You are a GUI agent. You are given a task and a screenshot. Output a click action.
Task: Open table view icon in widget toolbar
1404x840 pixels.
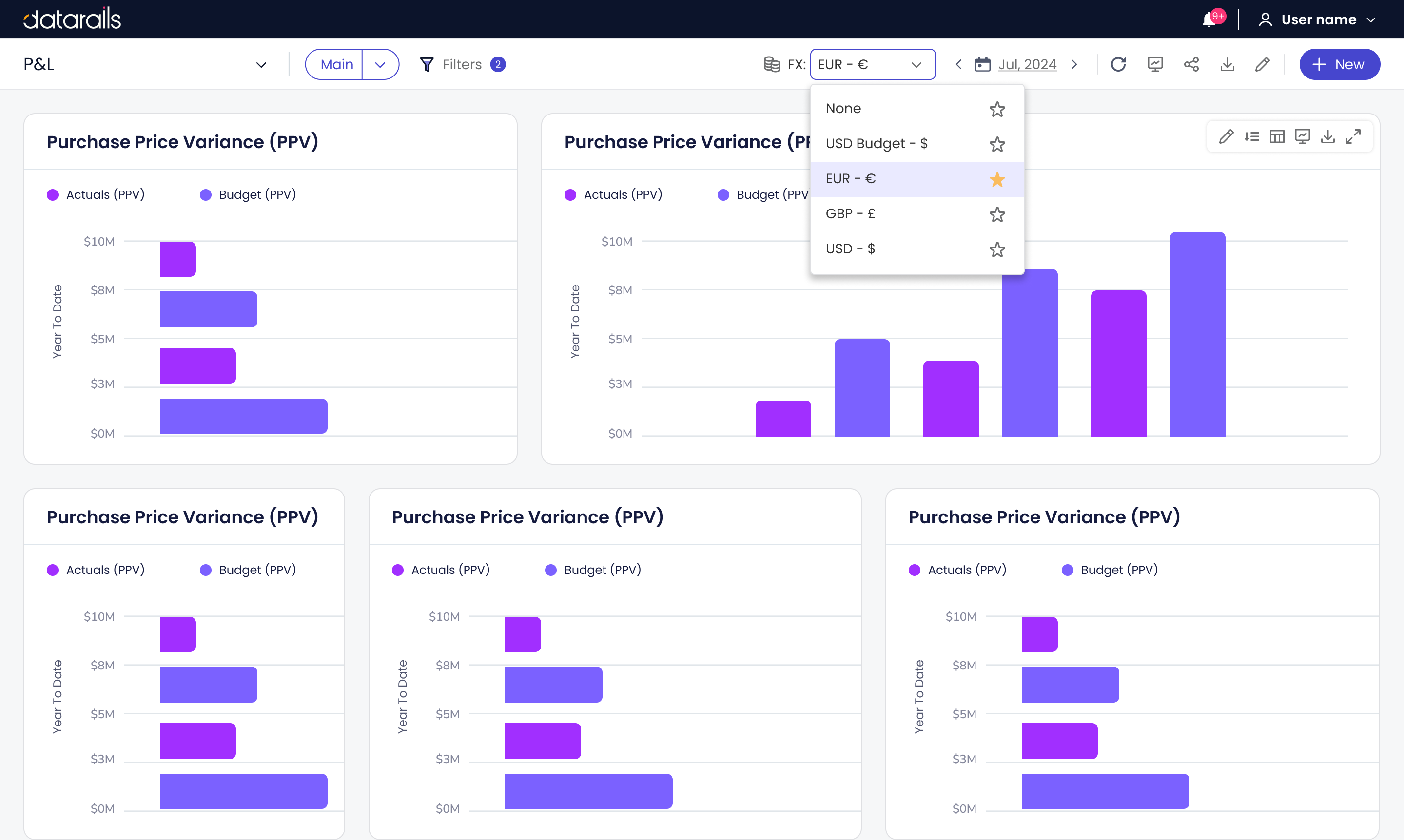pos(1277,136)
